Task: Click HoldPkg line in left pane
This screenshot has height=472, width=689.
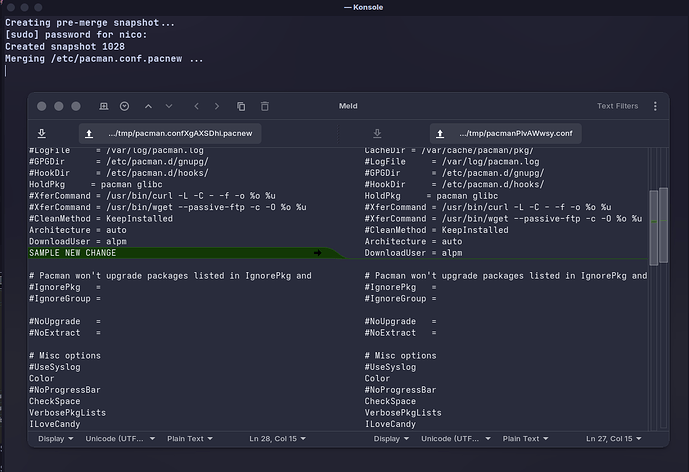Action: (x=95, y=184)
